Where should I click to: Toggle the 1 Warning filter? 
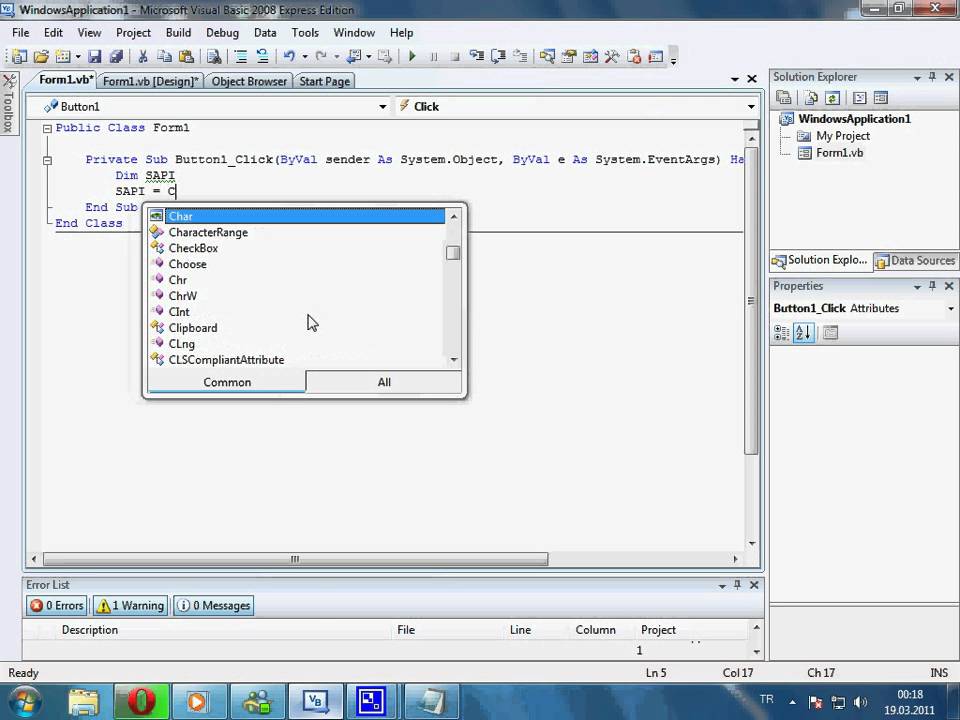click(131, 606)
